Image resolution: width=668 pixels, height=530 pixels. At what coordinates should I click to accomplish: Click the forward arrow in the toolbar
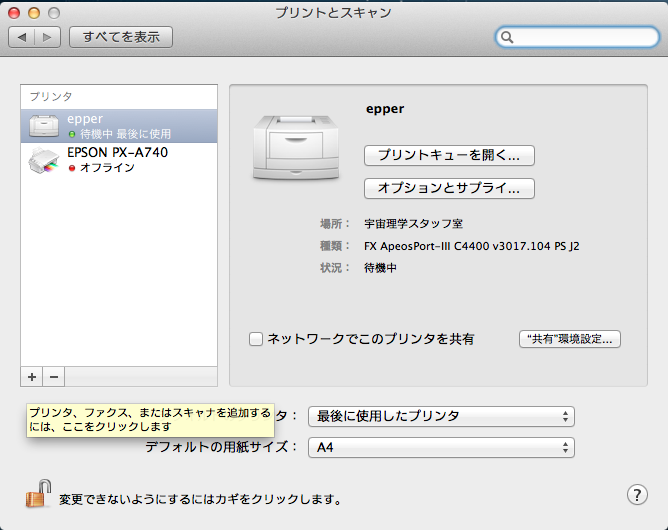coord(48,37)
